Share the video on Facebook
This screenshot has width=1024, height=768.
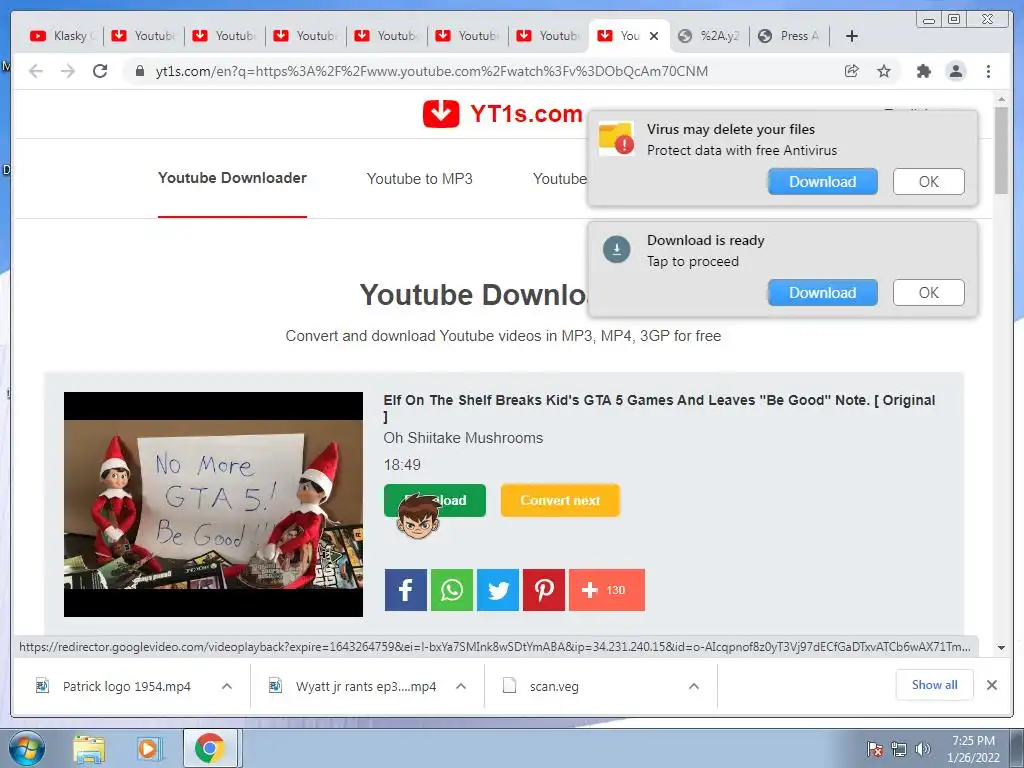[x=406, y=590]
